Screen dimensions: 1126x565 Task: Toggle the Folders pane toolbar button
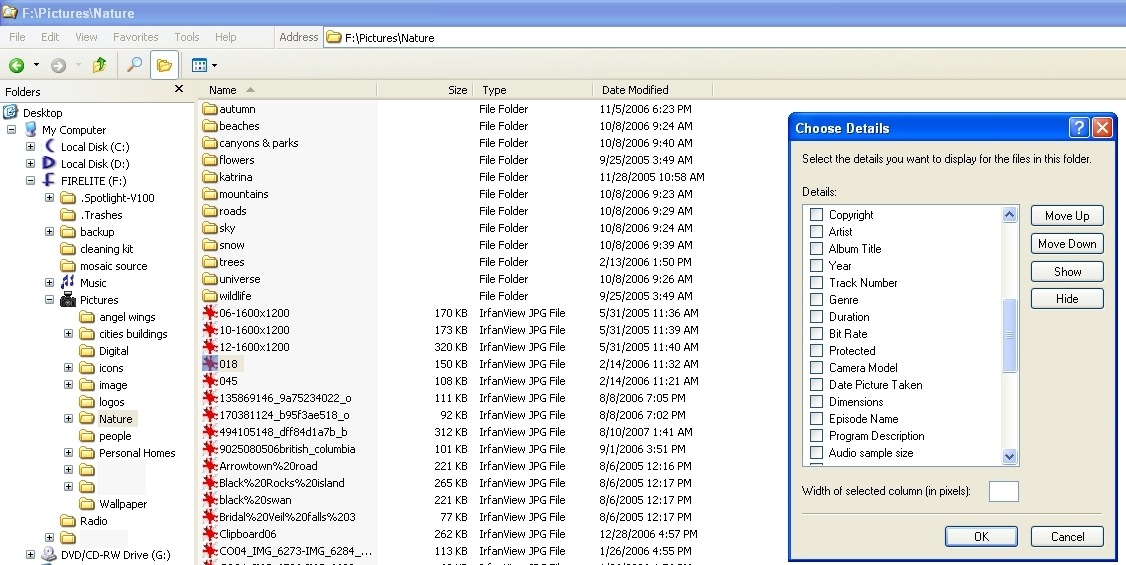click(x=164, y=65)
